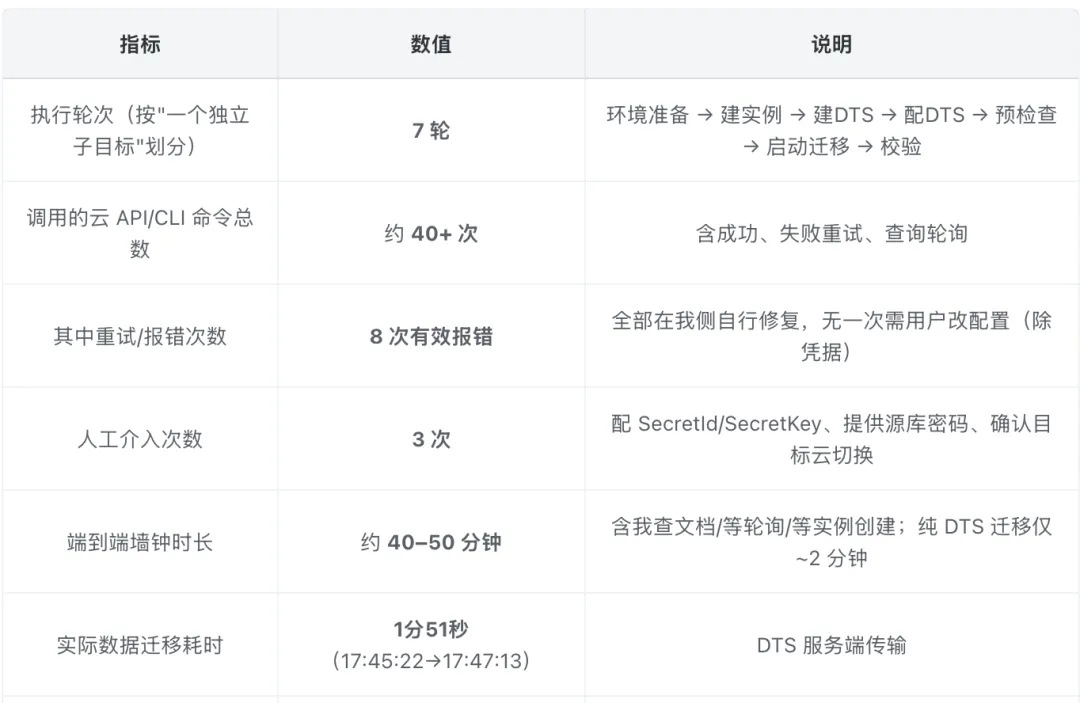Click the 端到端墙钟时长 metric cell
The image size is (1080, 703).
point(140,542)
